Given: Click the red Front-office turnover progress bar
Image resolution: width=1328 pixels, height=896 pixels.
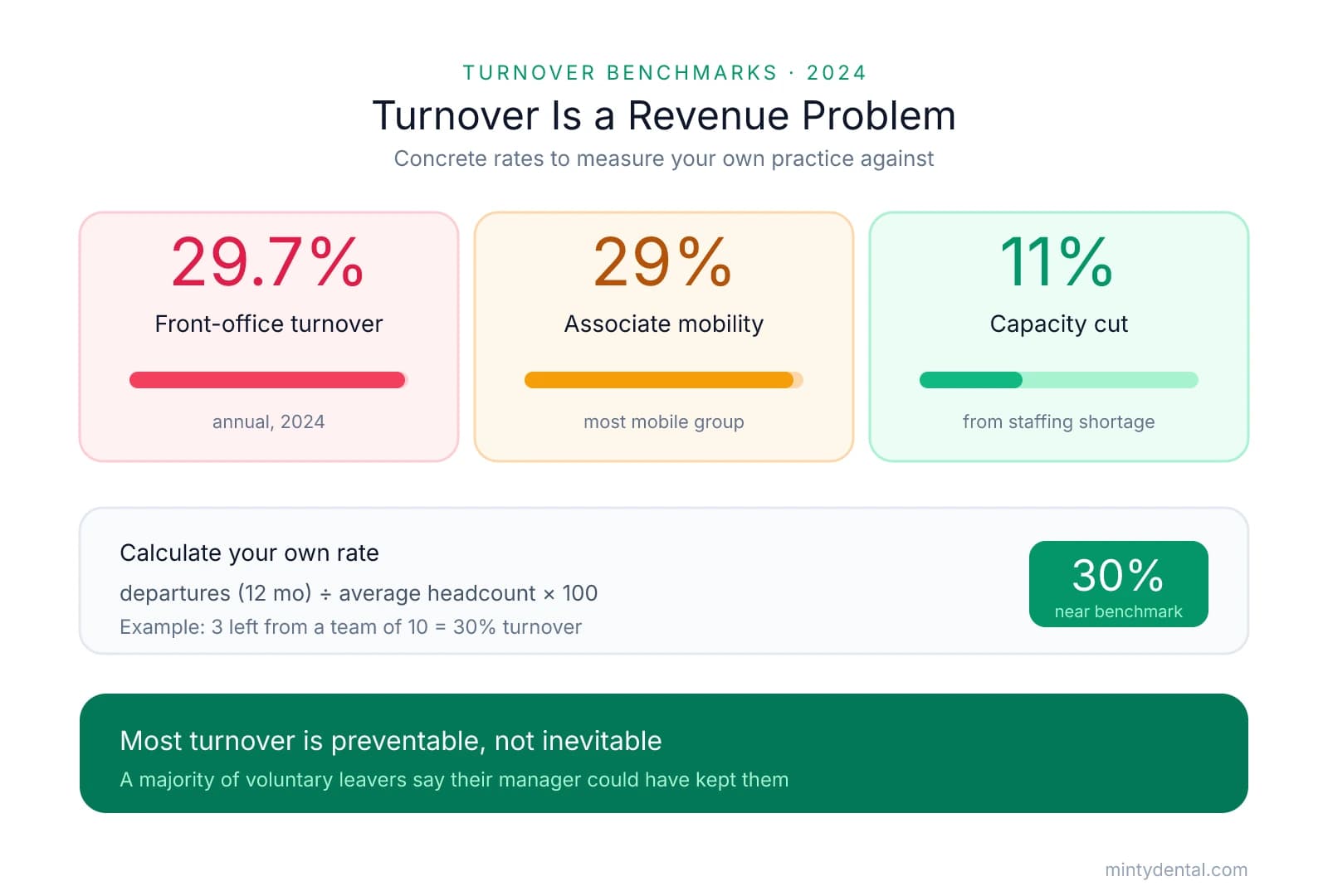Looking at the screenshot, I should [268, 380].
